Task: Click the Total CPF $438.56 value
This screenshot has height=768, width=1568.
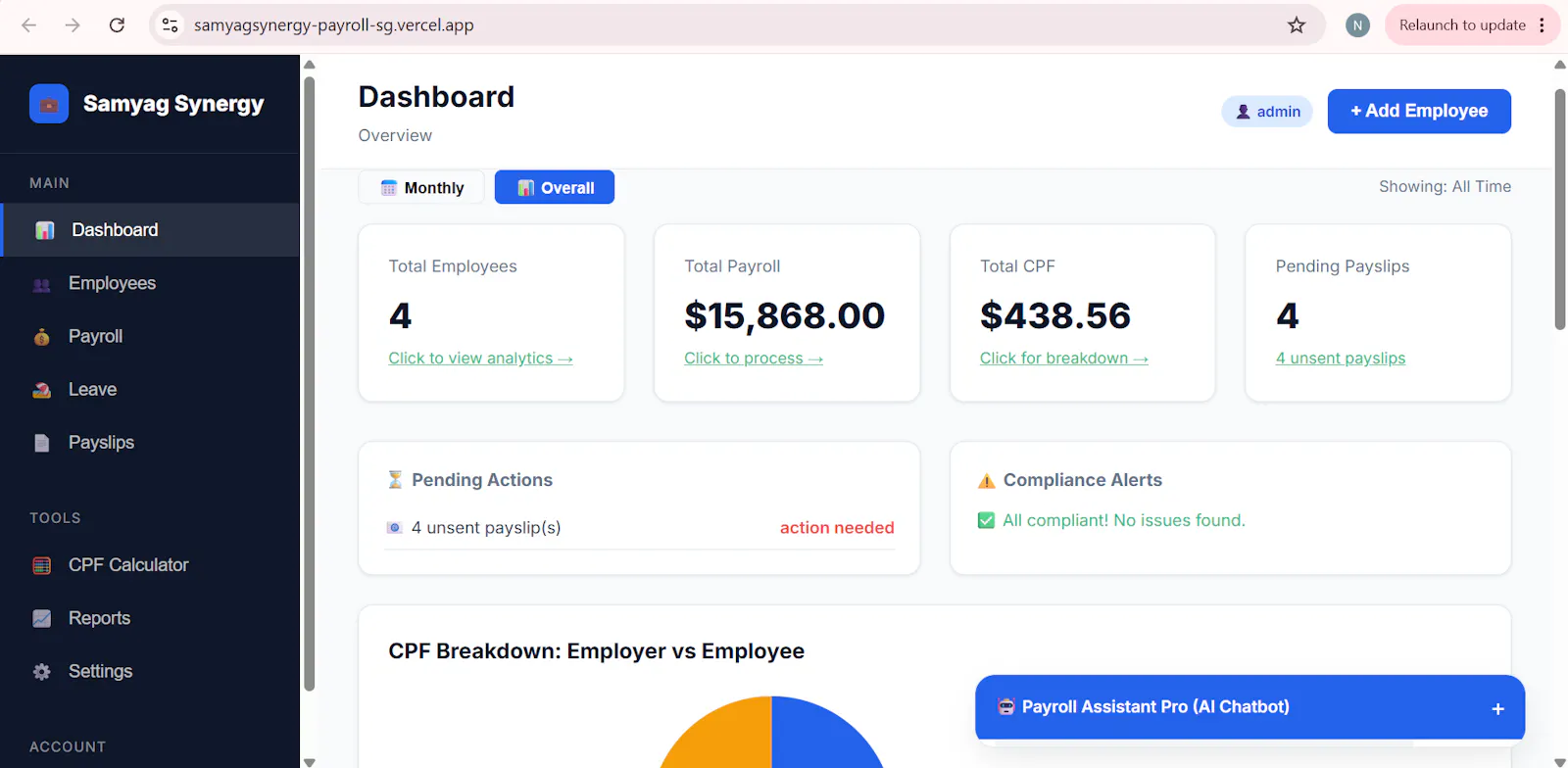Action: click(x=1055, y=315)
